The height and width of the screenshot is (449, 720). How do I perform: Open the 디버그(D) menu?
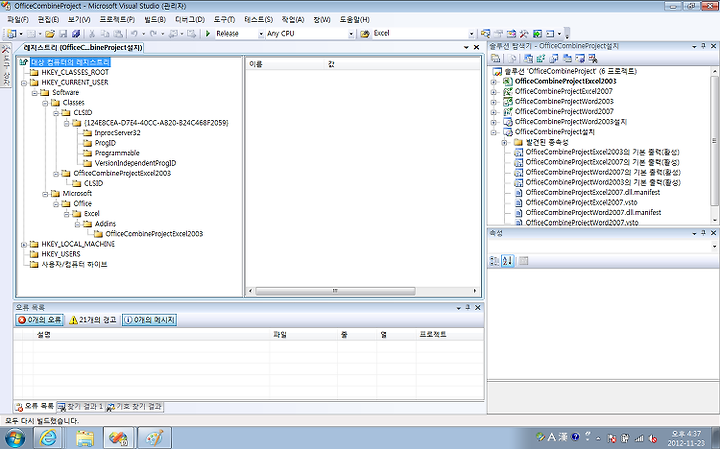coord(190,19)
